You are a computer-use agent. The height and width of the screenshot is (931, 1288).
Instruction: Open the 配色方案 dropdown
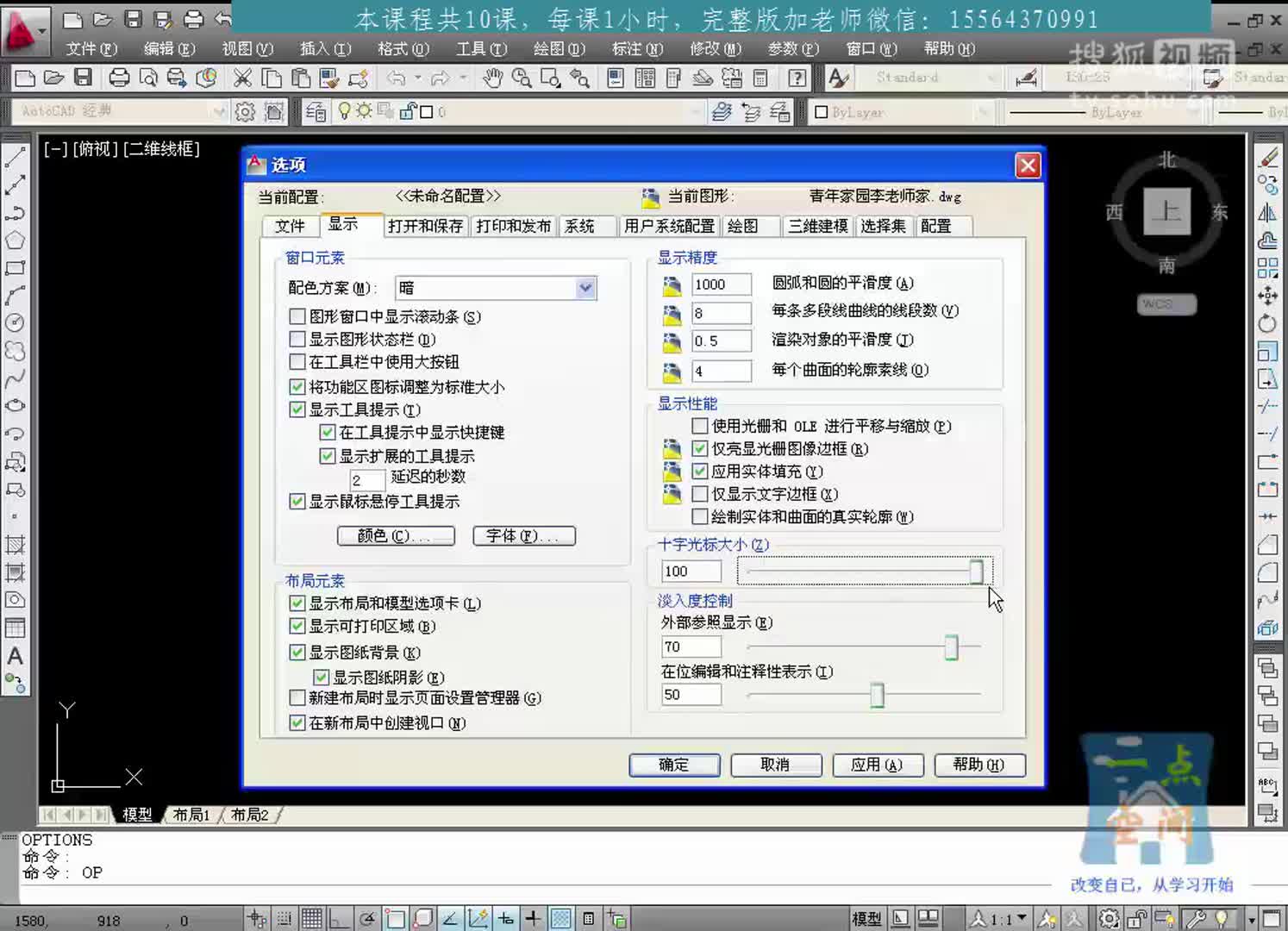click(x=585, y=287)
